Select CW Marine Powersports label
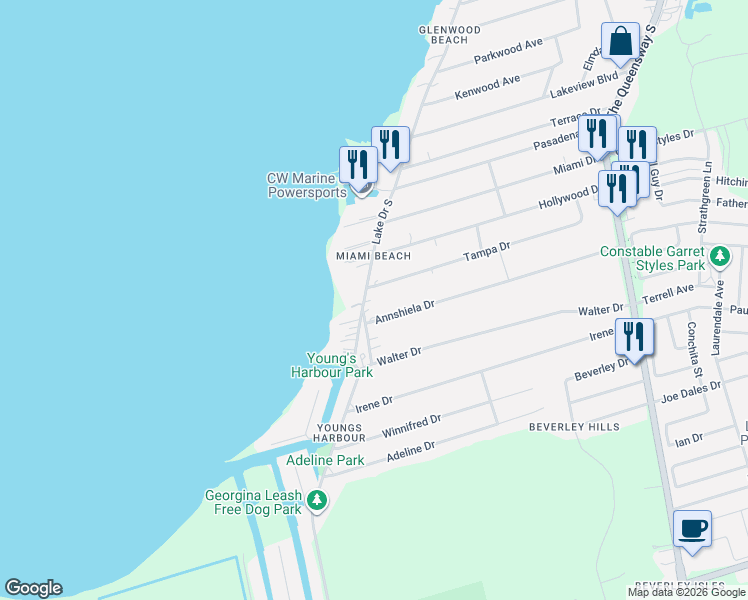Image resolution: width=748 pixels, height=600 pixels. point(307,185)
